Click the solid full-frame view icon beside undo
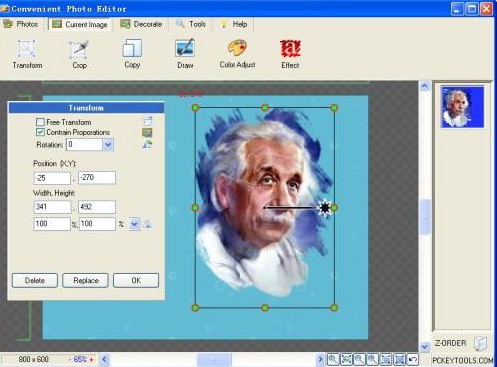497x367 pixels. 399,359
